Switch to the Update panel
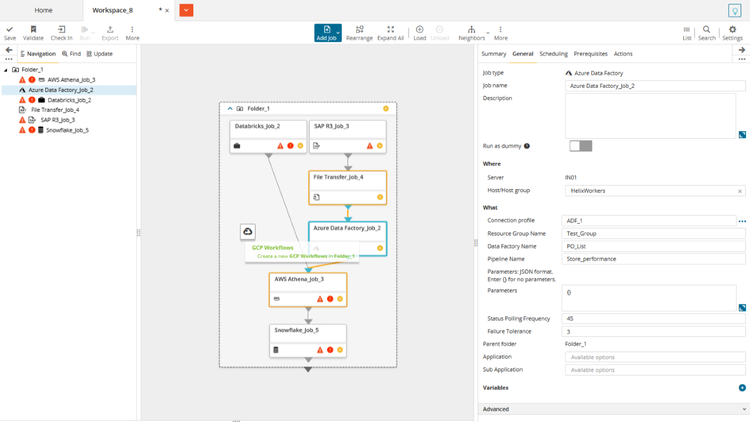The width and height of the screenshot is (750, 422). coord(99,54)
